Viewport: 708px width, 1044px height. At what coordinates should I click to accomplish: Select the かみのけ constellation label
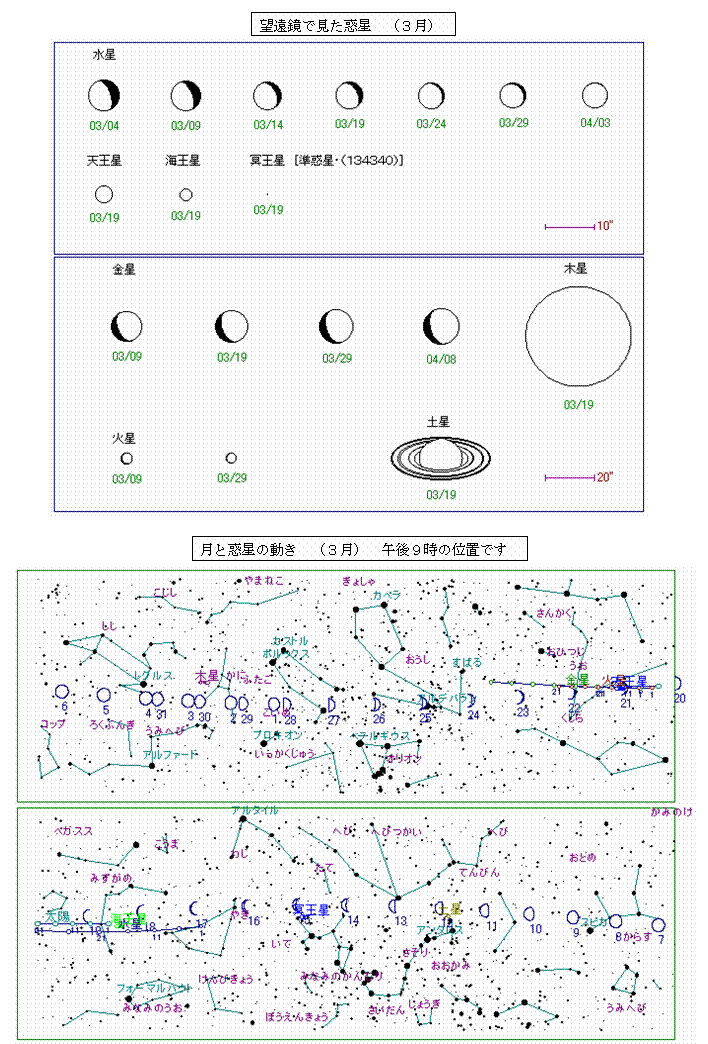click(671, 812)
